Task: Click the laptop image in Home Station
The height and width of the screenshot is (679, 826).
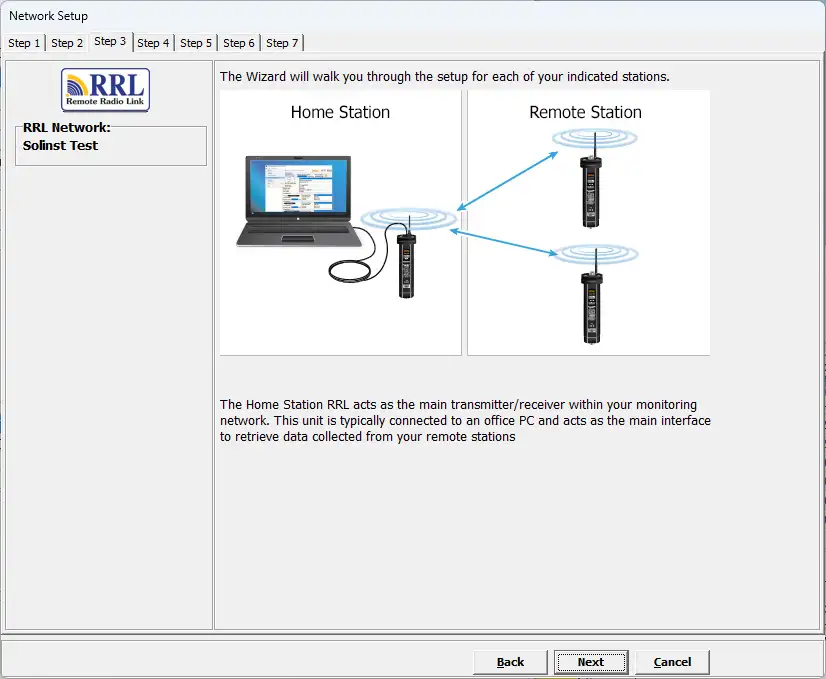Action: click(299, 201)
